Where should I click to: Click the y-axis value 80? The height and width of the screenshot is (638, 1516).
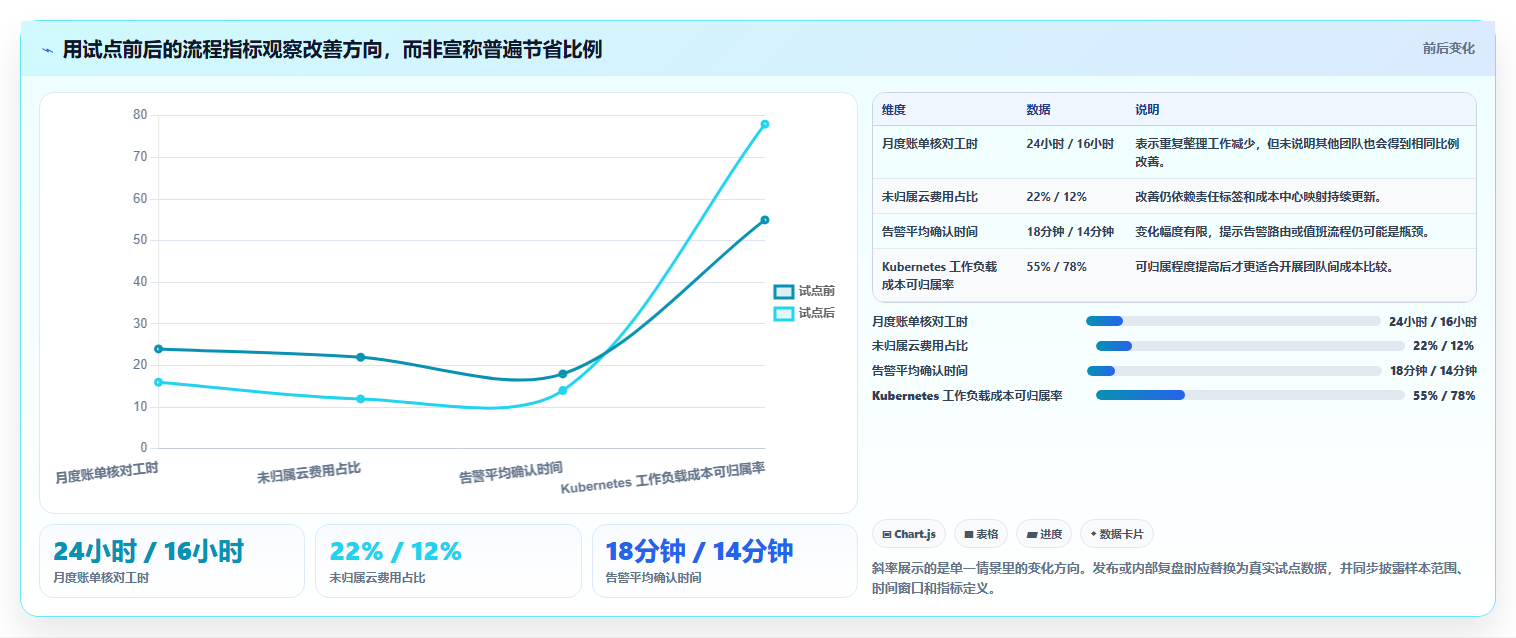140,115
